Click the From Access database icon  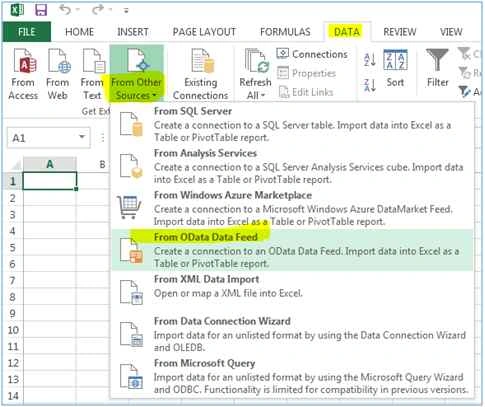point(24,61)
